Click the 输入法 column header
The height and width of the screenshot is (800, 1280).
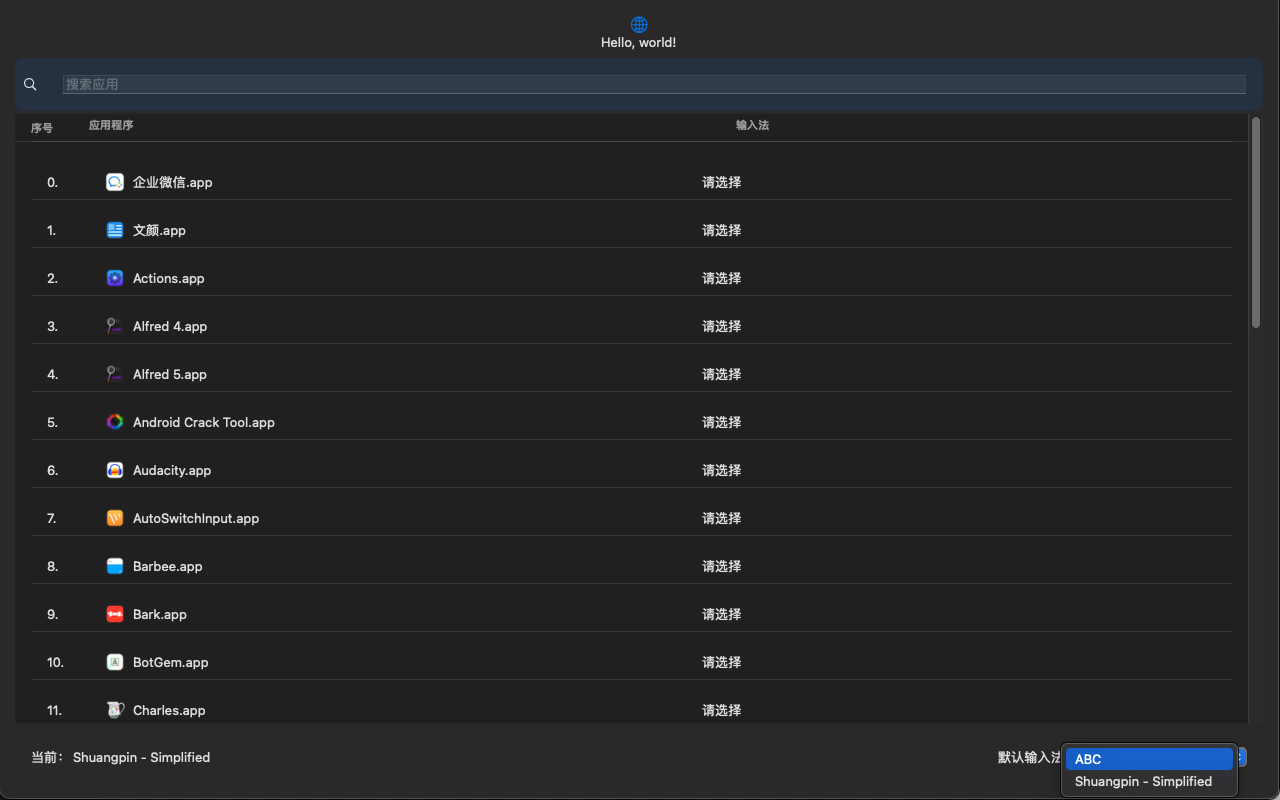[x=752, y=126]
